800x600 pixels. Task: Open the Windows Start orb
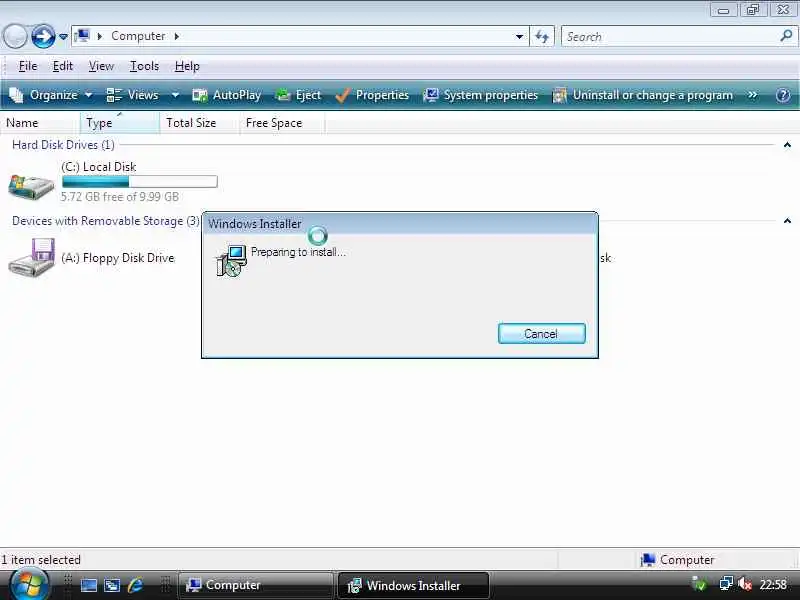coord(29,585)
